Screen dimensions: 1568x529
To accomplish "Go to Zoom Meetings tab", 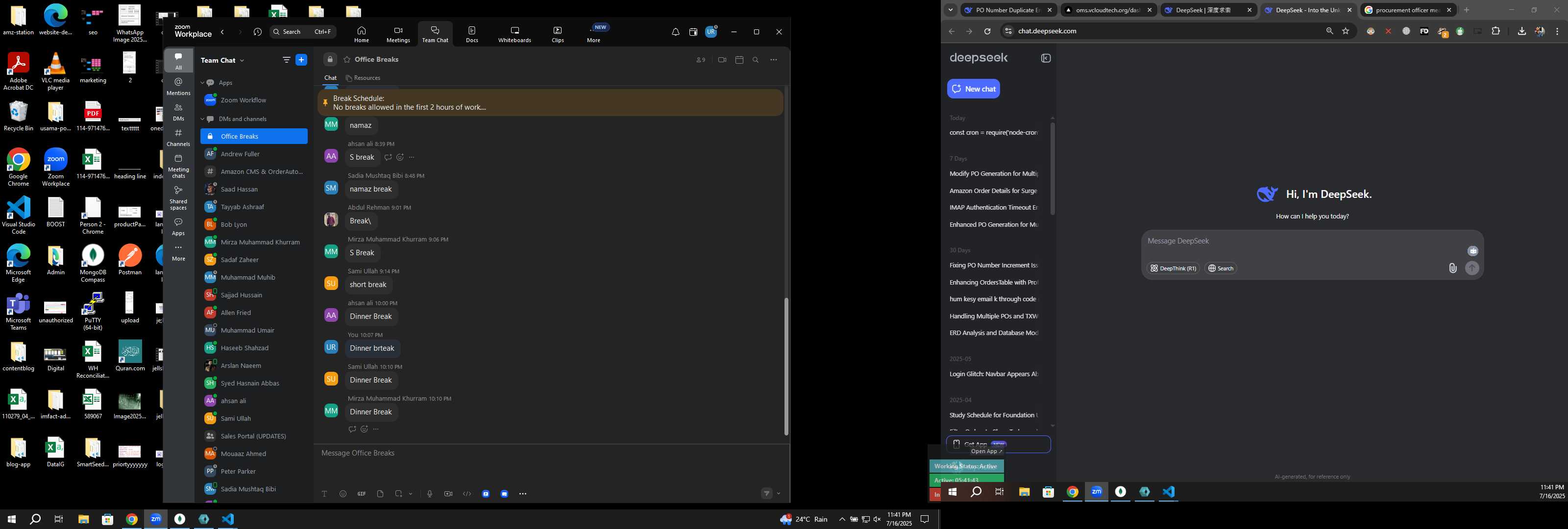I will point(398,34).
